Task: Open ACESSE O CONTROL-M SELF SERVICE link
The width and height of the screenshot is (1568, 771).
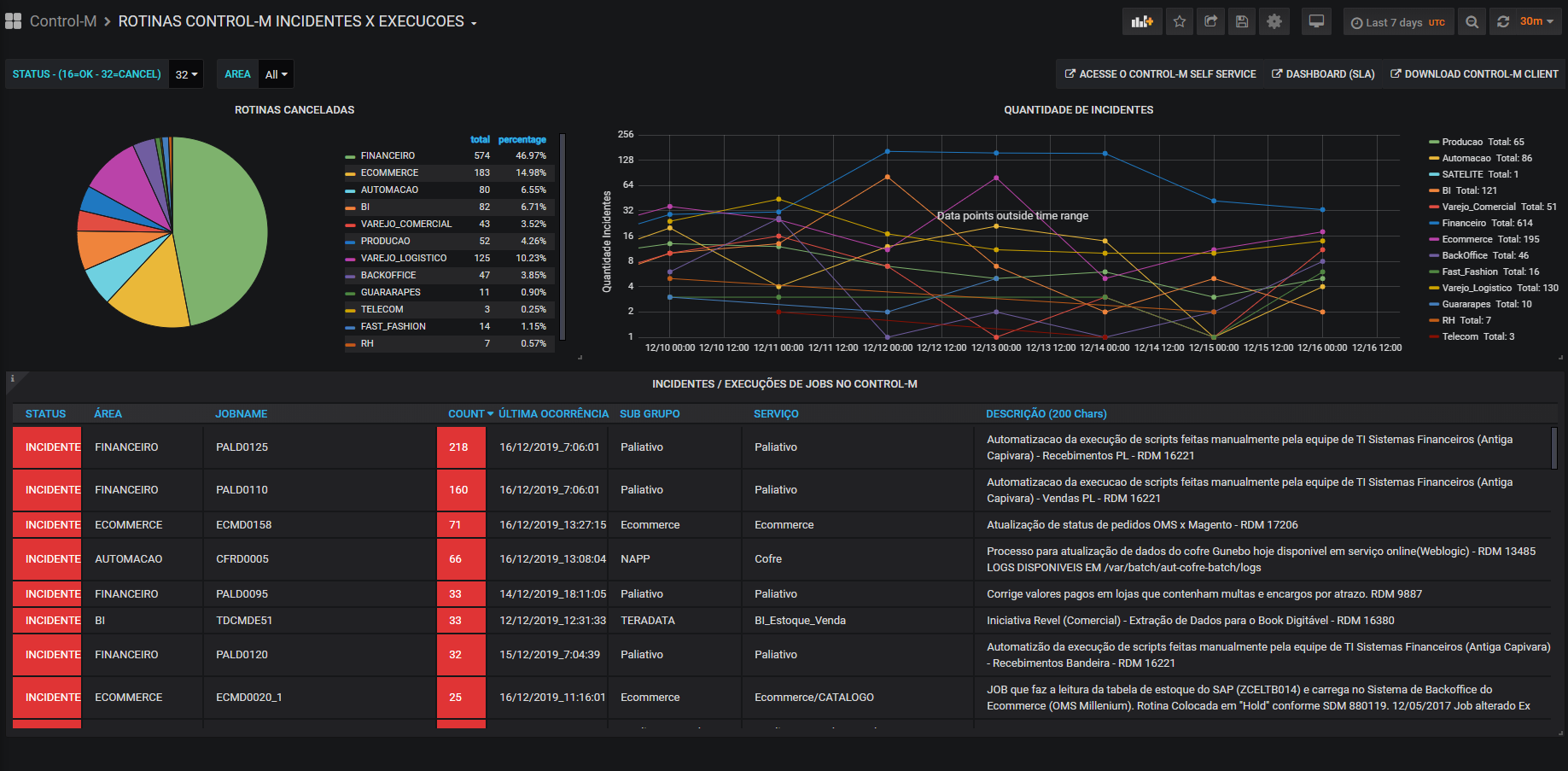Action: pyautogui.click(x=1160, y=74)
